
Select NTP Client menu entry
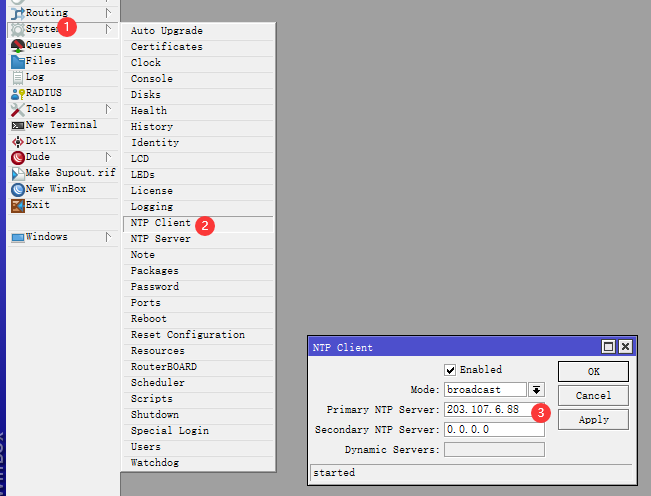(x=198, y=223)
